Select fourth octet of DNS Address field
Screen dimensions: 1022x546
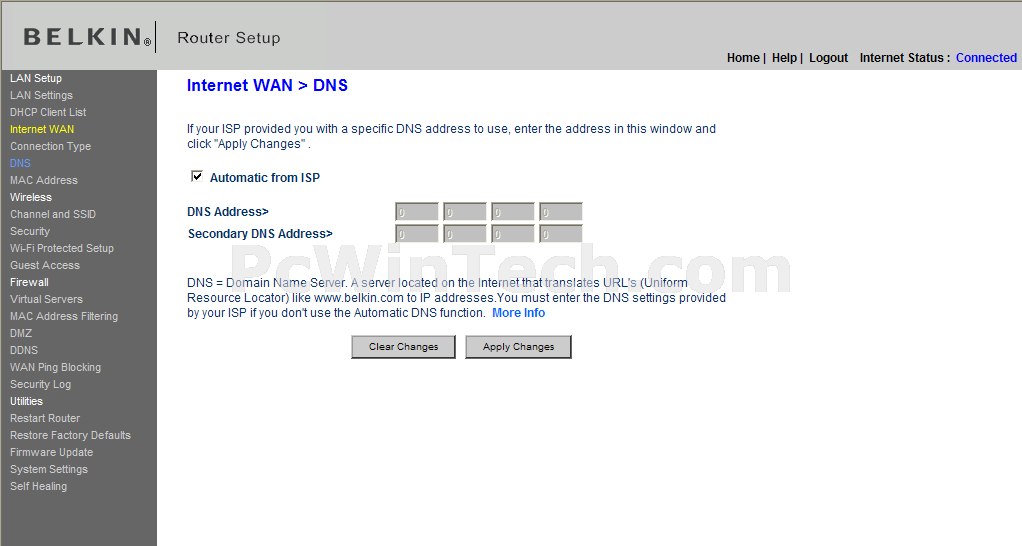561,212
